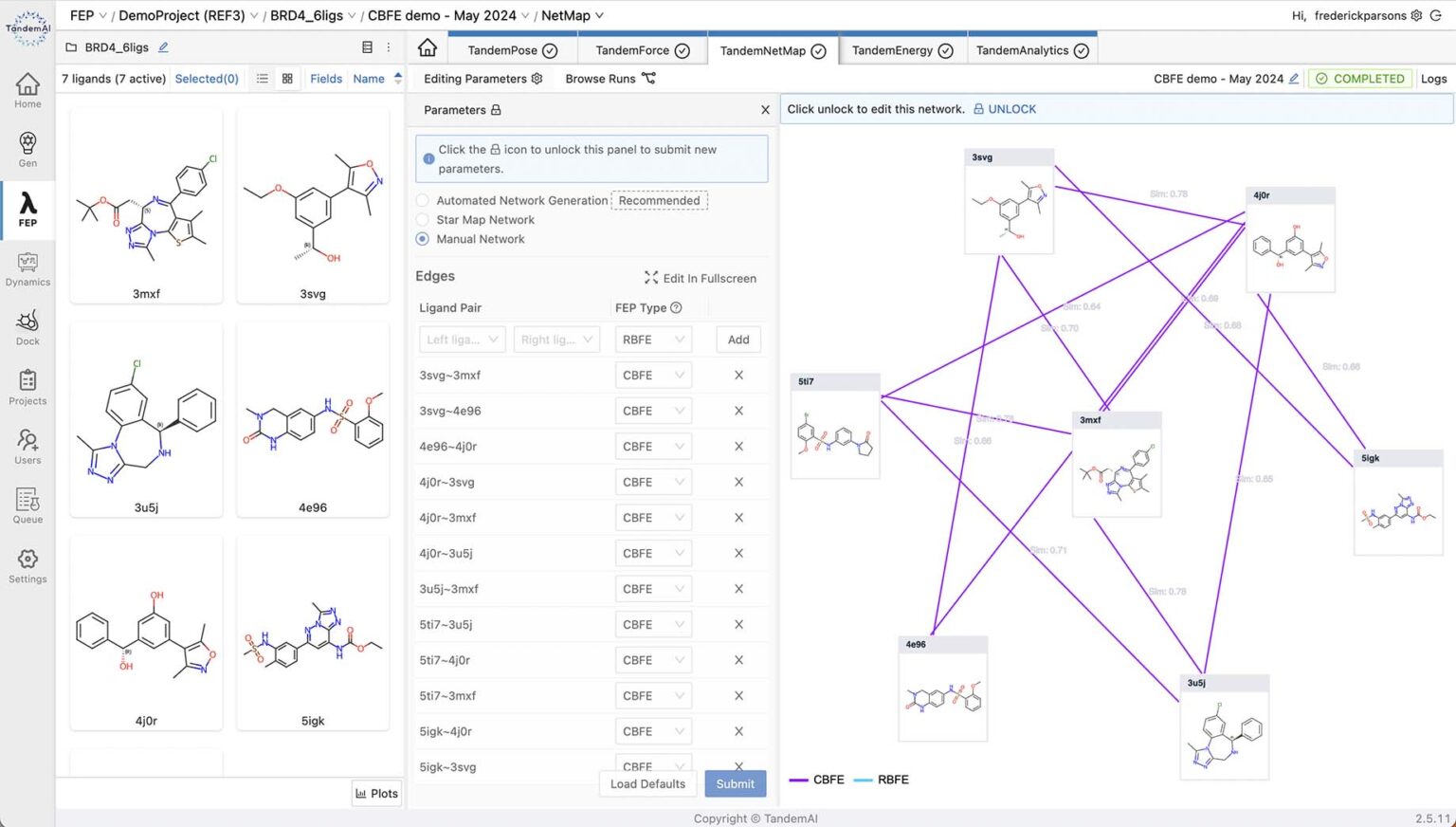This screenshot has height=827, width=1456.
Task: Click the Gen lightbulb icon
Action: tap(27, 147)
